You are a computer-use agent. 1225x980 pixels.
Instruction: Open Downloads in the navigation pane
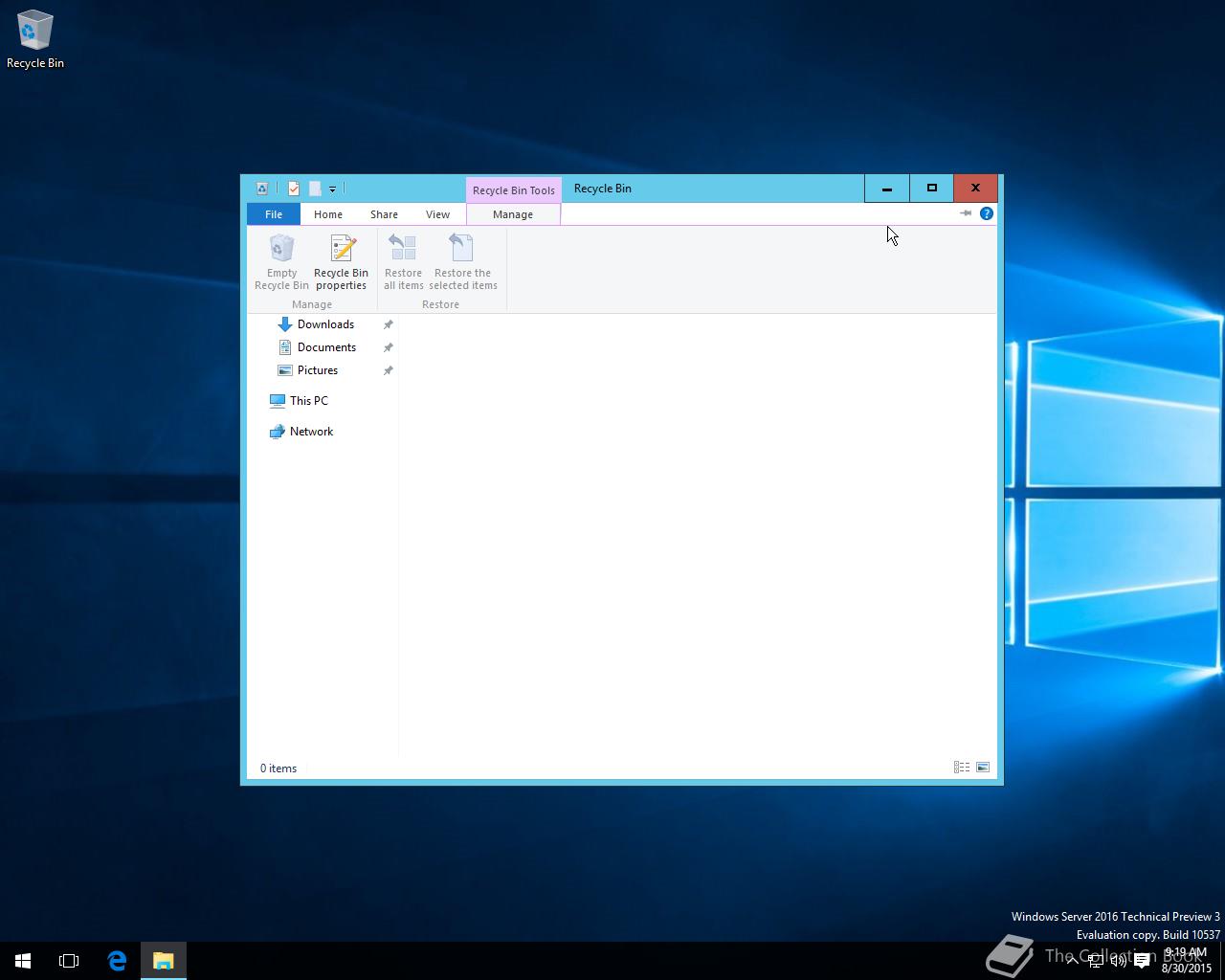[325, 324]
